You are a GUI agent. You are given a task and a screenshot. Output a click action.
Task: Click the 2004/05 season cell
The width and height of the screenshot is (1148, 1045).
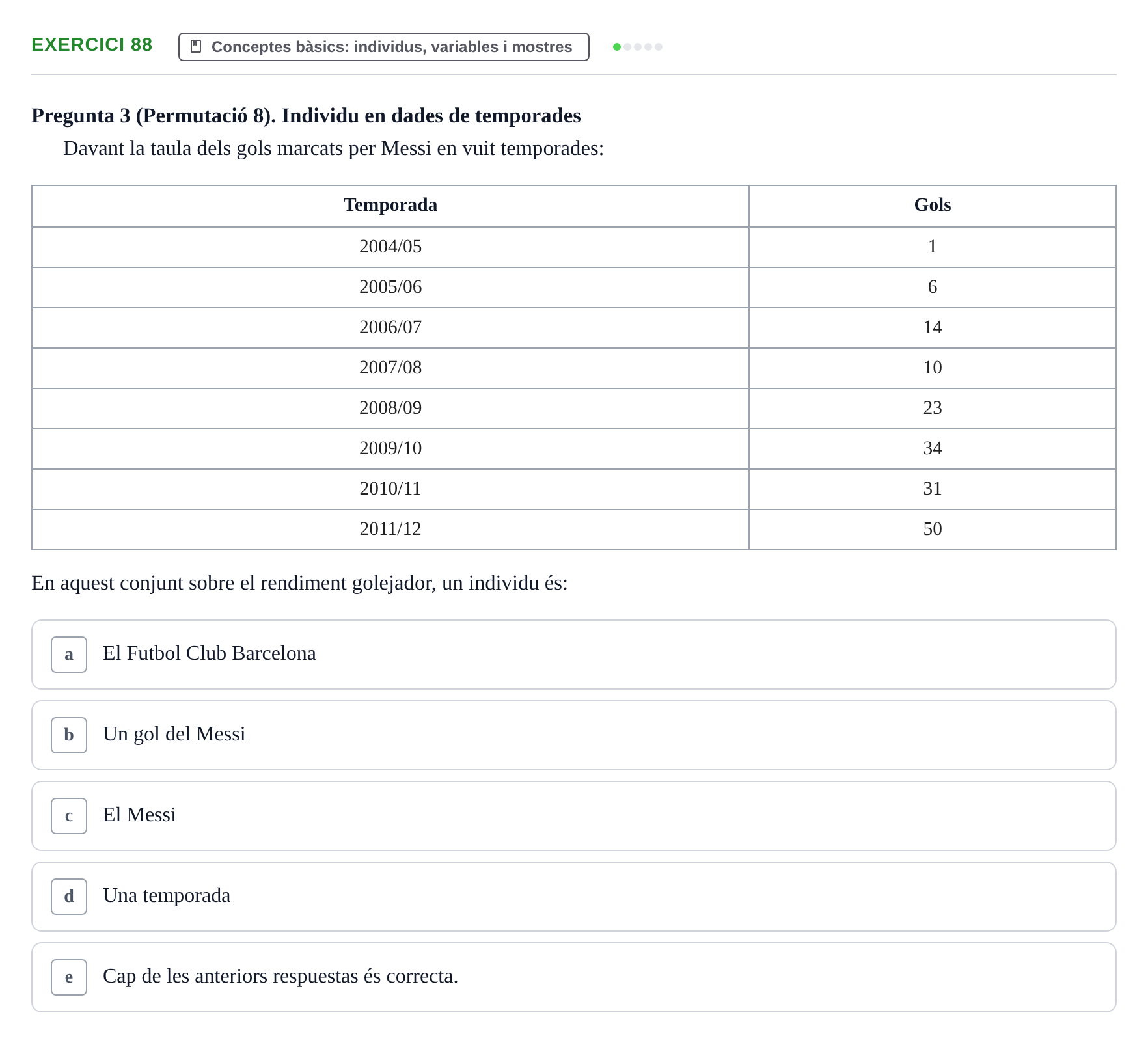tap(390, 247)
